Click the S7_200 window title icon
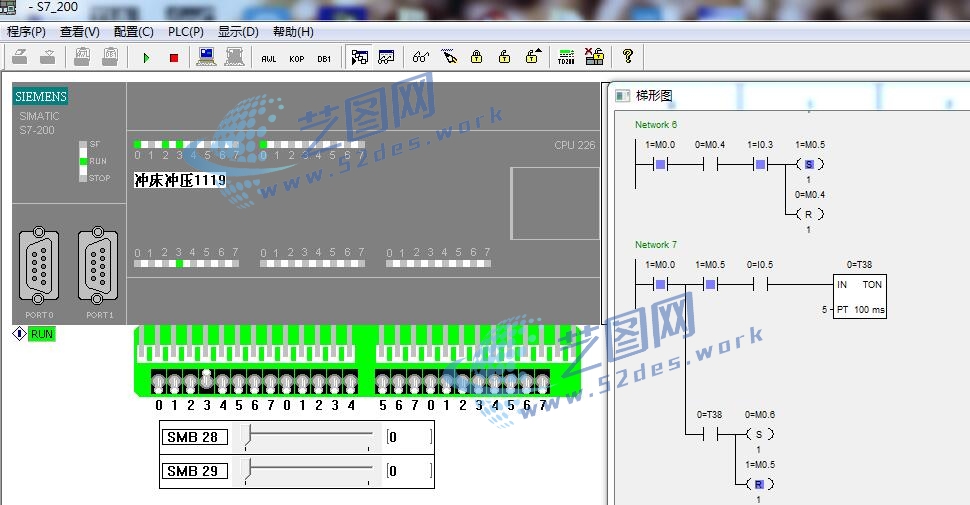The image size is (970, 505). click(7, 7)
